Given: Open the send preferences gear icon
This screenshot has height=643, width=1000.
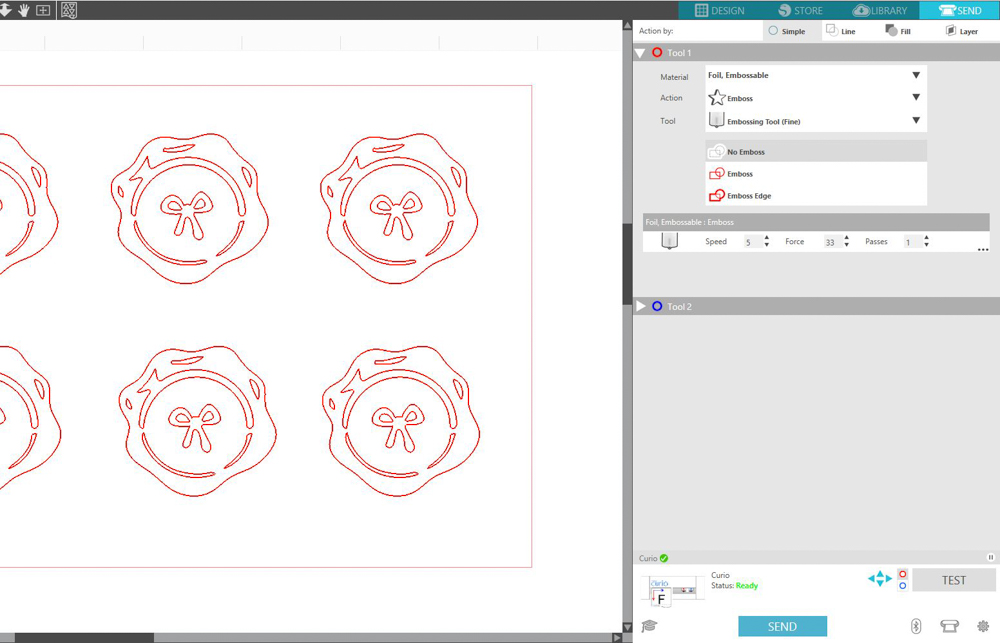Looking at the screenshot, I should click(x=983, y=626).
